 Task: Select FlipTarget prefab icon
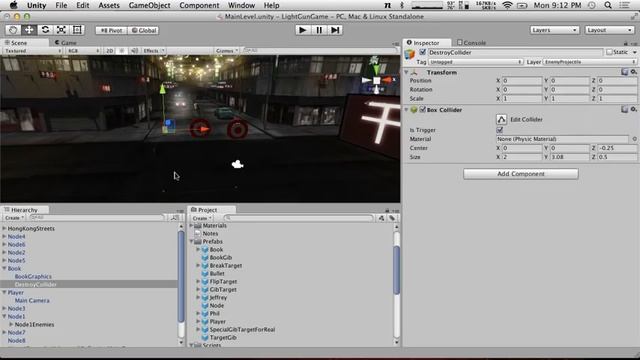point(205,282)
